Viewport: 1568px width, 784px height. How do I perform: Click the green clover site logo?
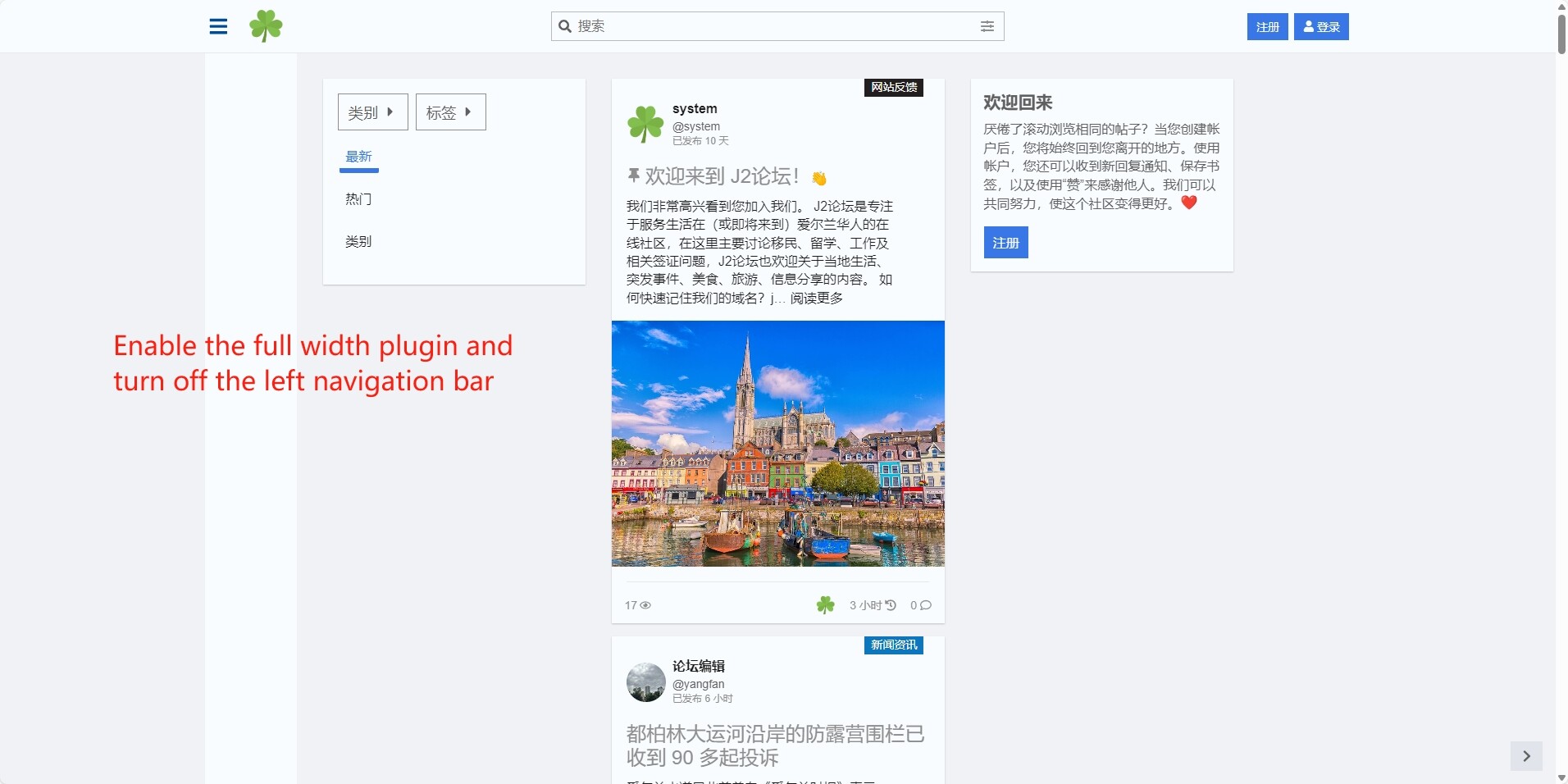266,26
